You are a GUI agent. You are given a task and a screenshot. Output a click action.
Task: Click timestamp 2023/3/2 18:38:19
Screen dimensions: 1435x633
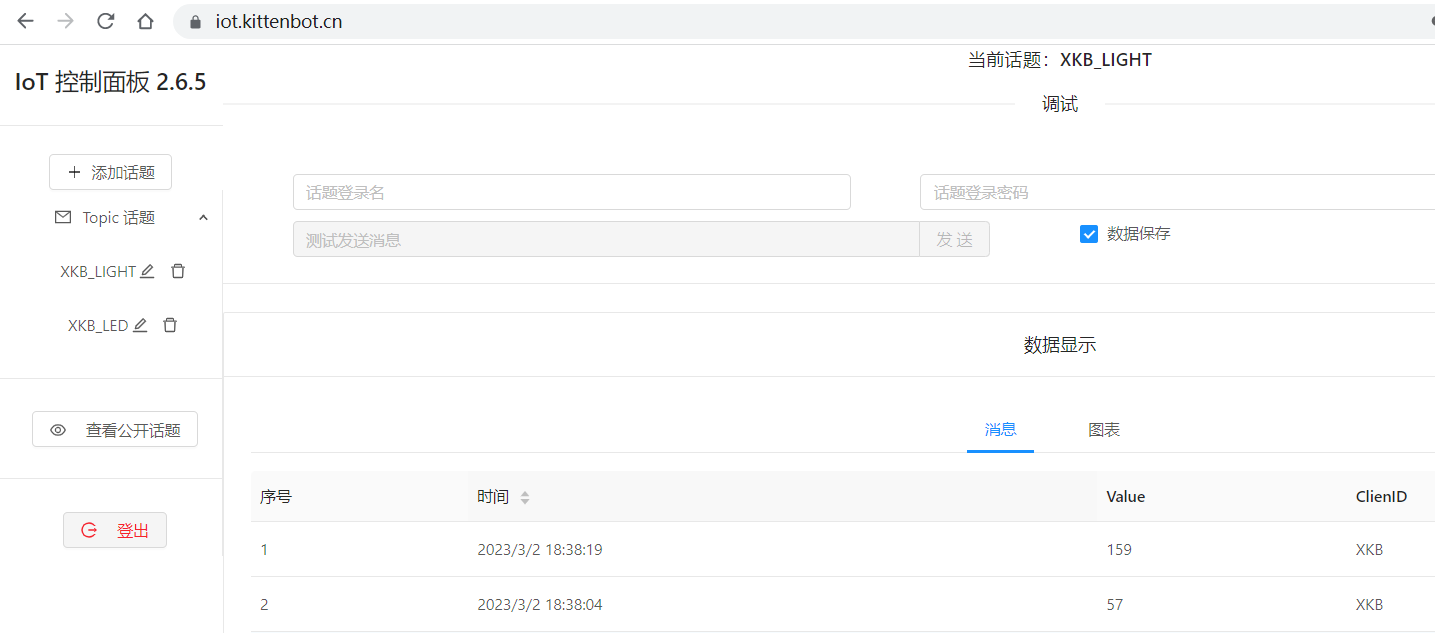point(540,550)
